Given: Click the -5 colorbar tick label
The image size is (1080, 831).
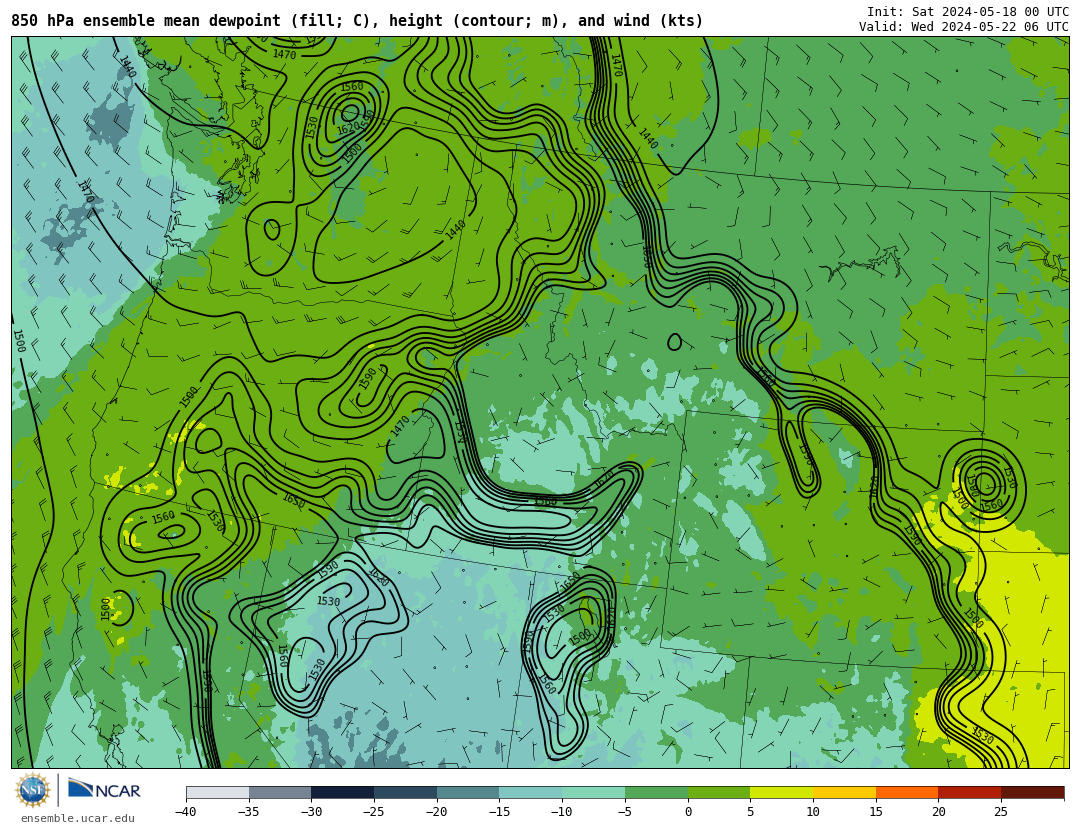Looking at the screenshot, I should pos(624,812).
